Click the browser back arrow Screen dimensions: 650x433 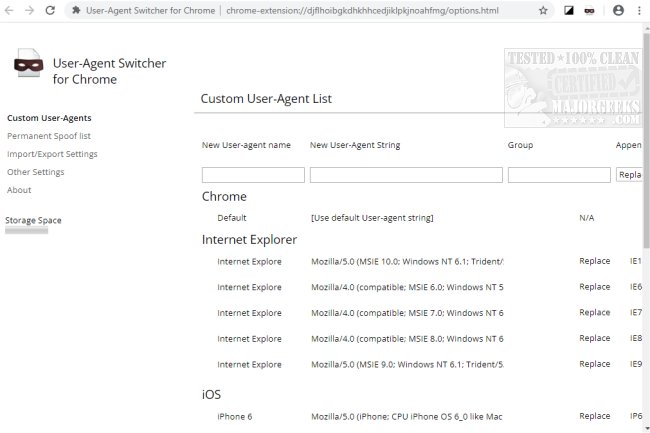(10, 10)
